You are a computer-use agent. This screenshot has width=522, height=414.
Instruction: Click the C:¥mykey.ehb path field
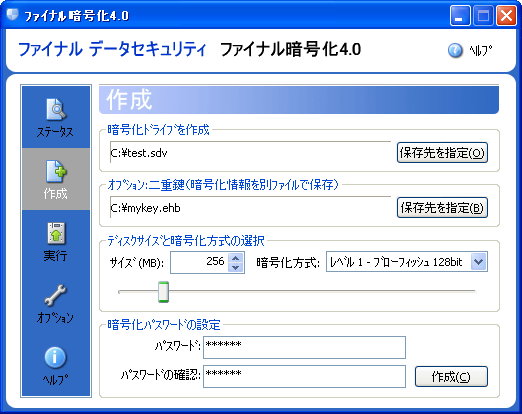[250, 207]
